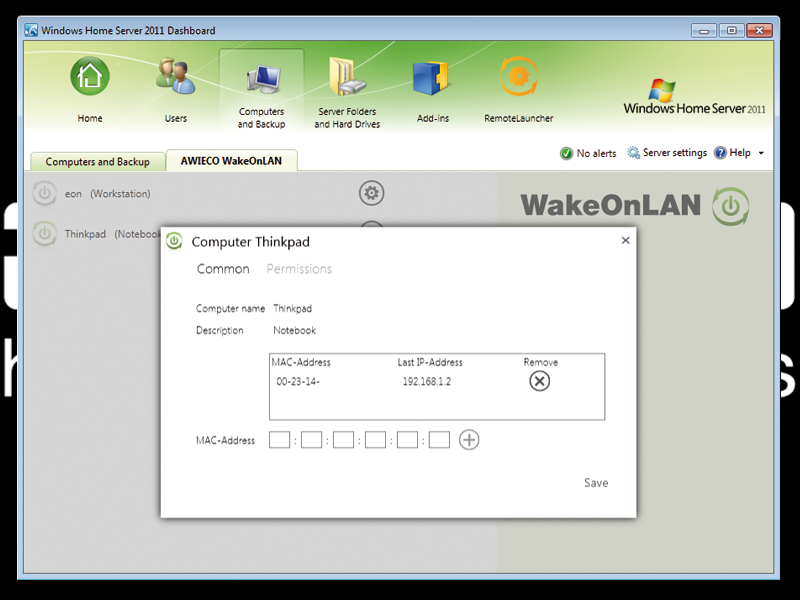
Task: Focus the fifth MAC-Address octet field
Action: [407, 440]
